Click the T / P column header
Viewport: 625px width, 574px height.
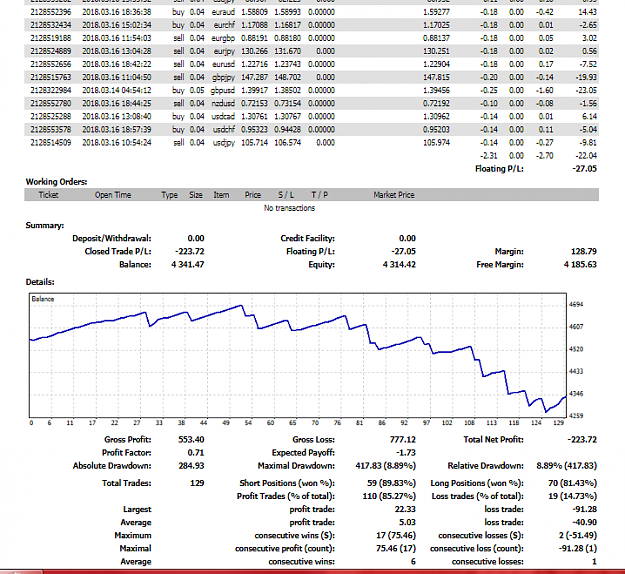(x=319, y=195)
